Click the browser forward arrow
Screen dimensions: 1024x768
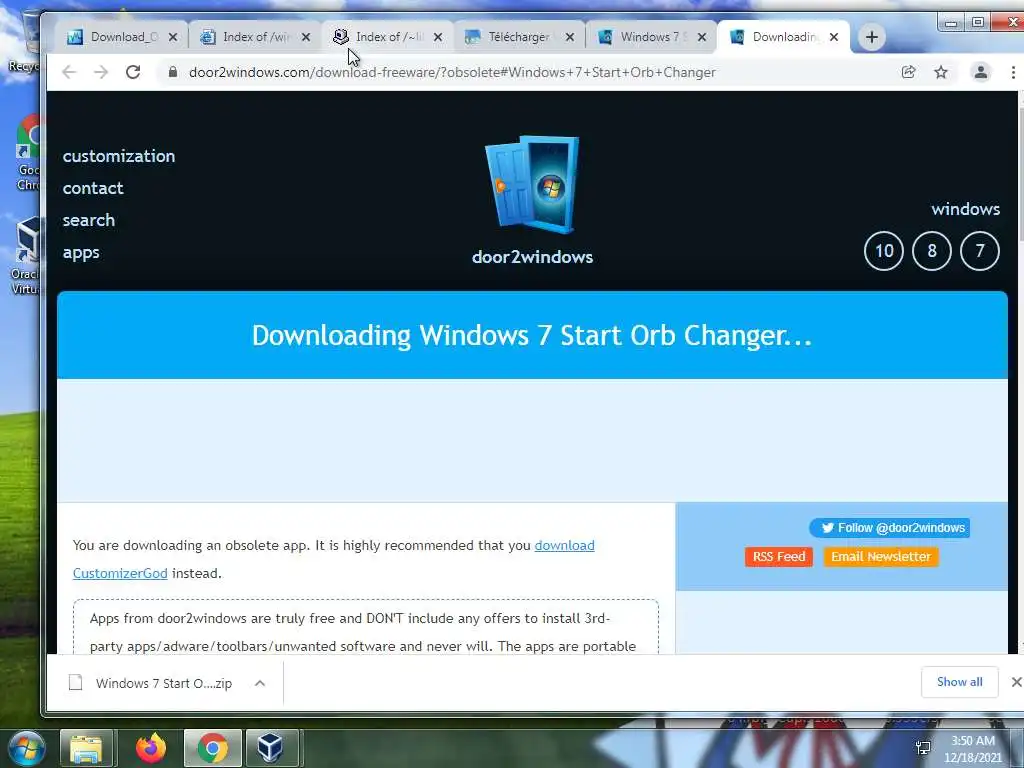click(101, 72)
